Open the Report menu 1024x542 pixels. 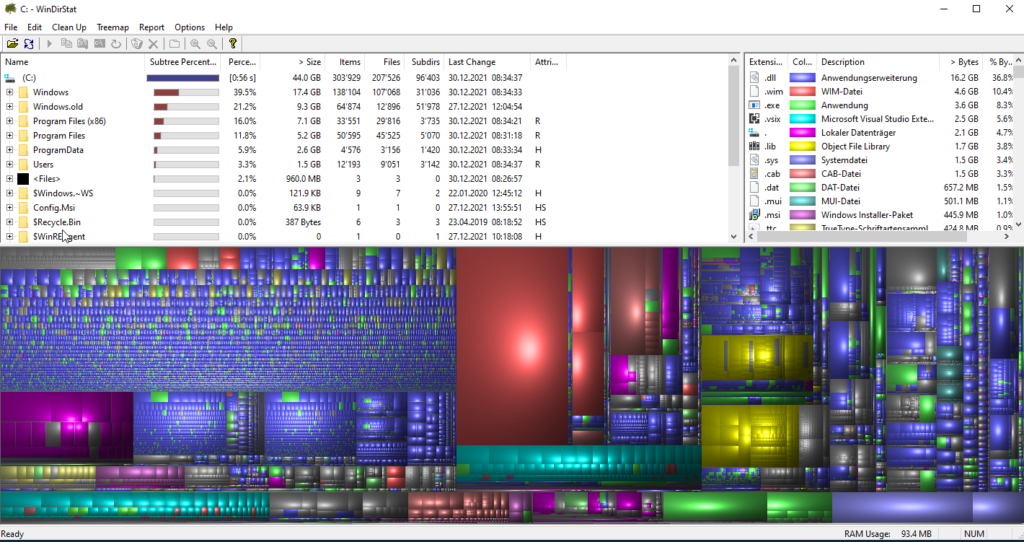pos(152,27)
